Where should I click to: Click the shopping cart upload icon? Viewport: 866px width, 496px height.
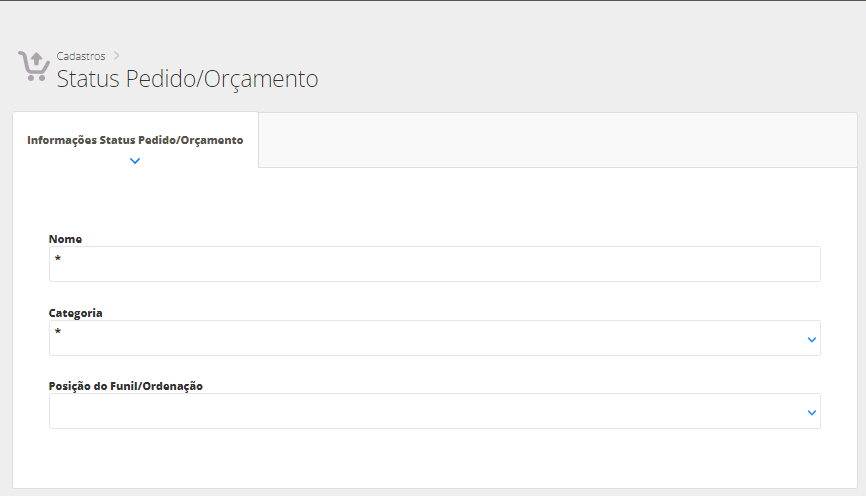33,66
